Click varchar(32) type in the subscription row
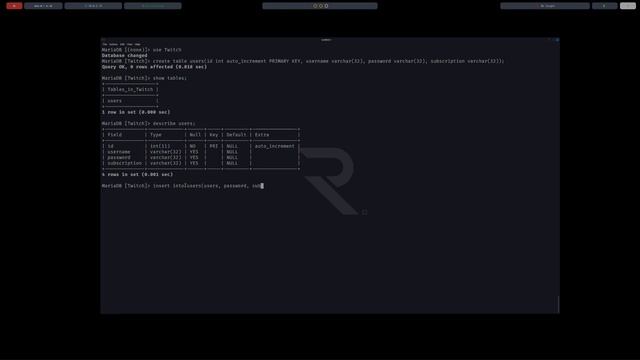640x360 pixels. (x=166, y=163)
